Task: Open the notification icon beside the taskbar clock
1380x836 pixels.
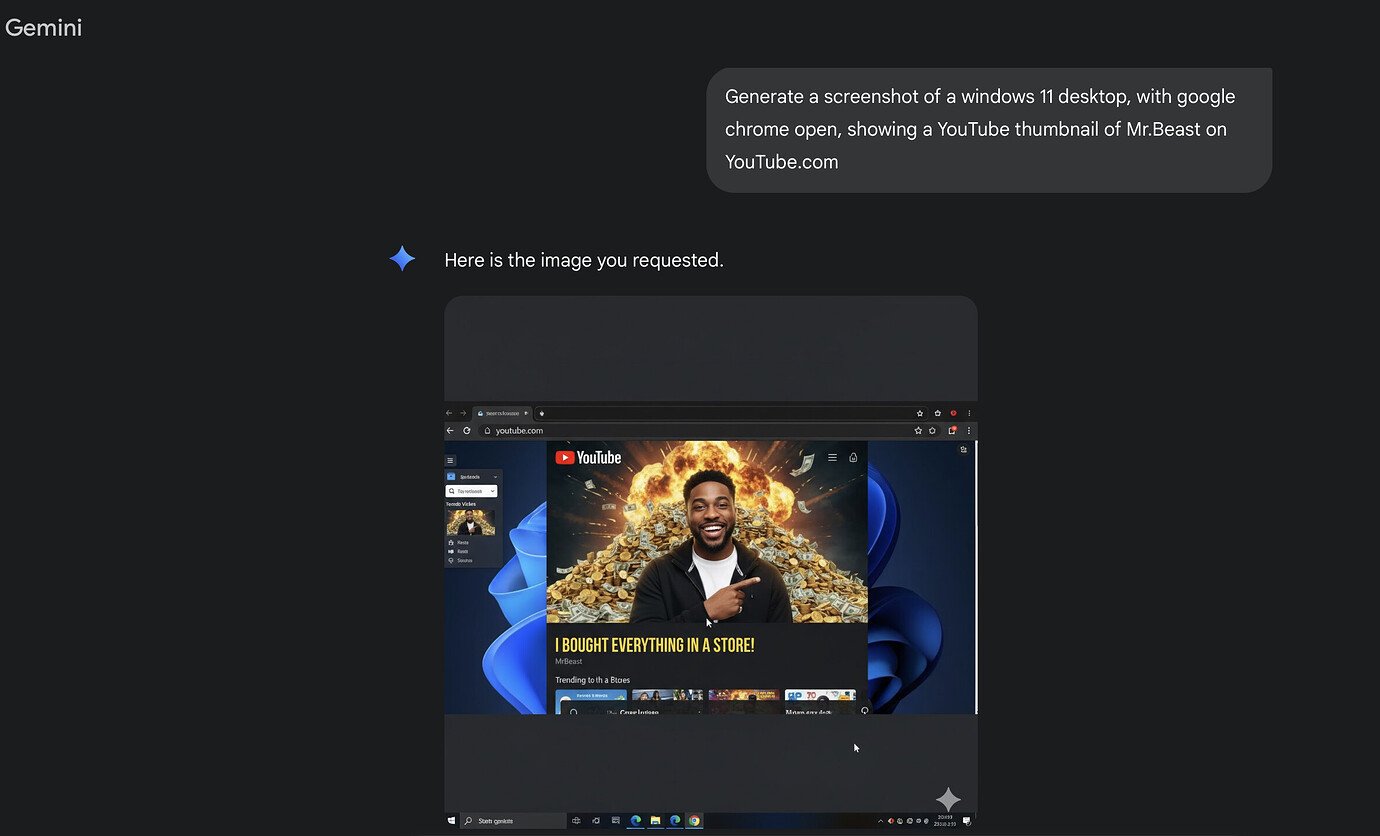Action: coord(967,821)
